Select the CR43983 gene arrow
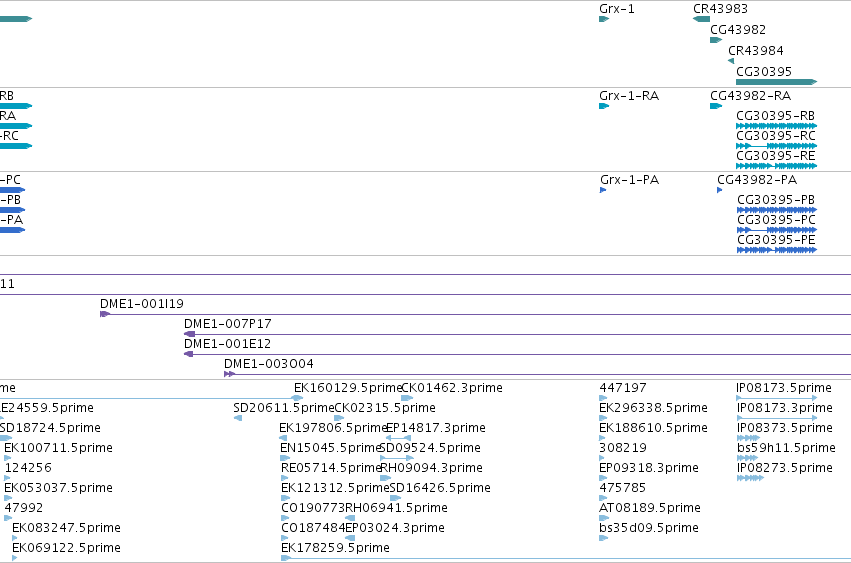Viewport: 851px width, 563px height. tap(701, 19)
